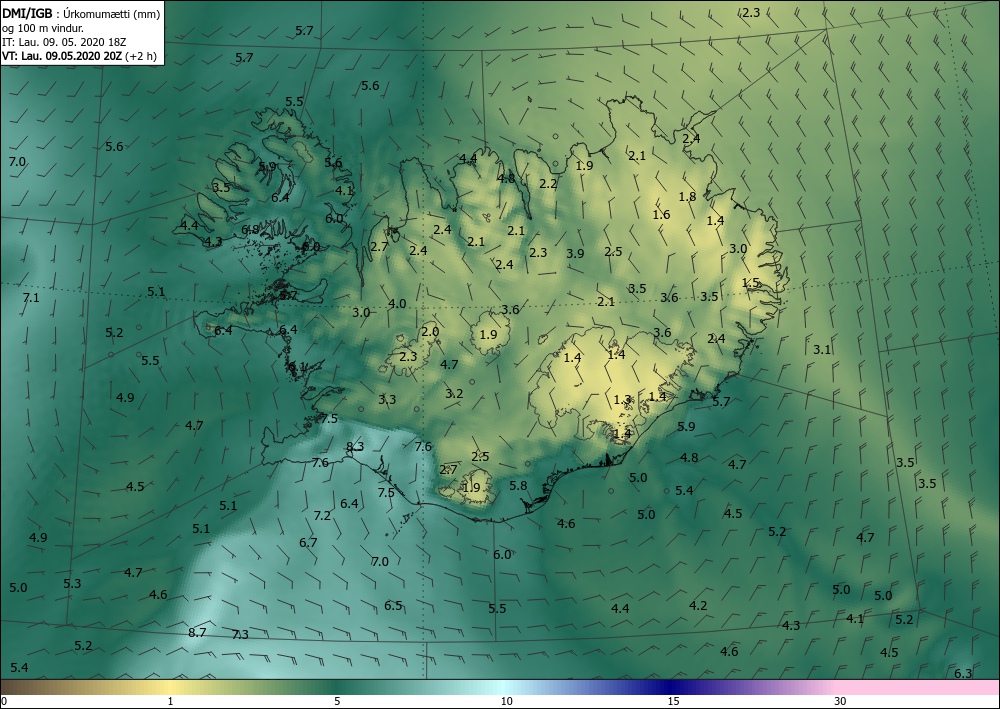This screenshot has height=709, width=1000.
Task: Click the 2.0 value in central Iceland
Action: (x=430, y=332)
